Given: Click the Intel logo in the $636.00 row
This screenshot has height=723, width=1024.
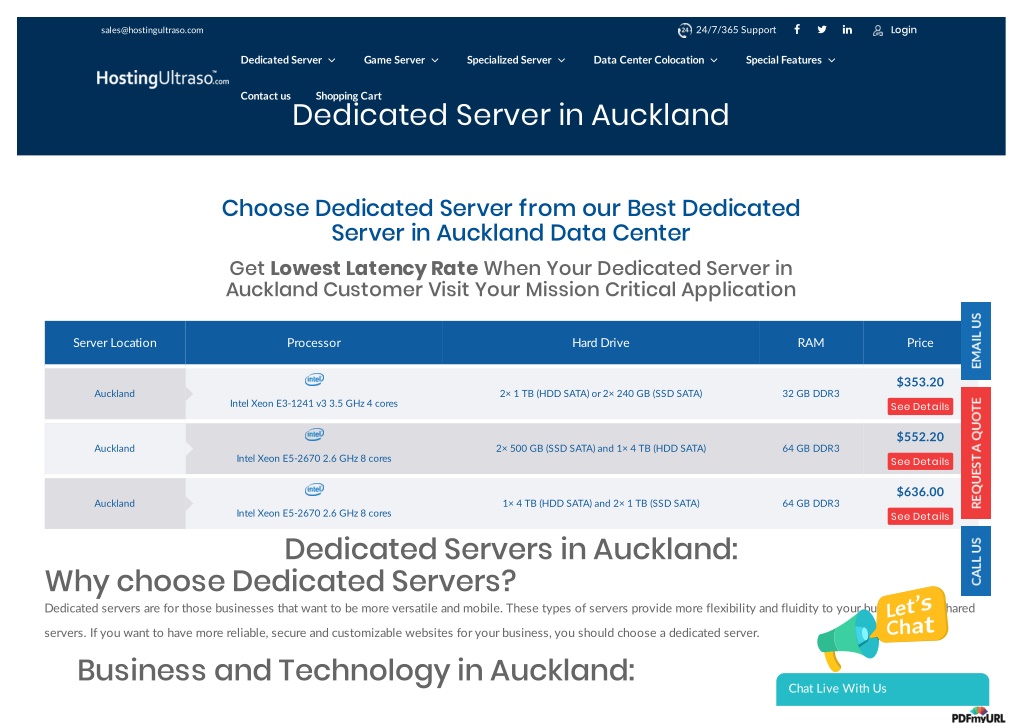Looking at the screenshot, I should point(314,489).
